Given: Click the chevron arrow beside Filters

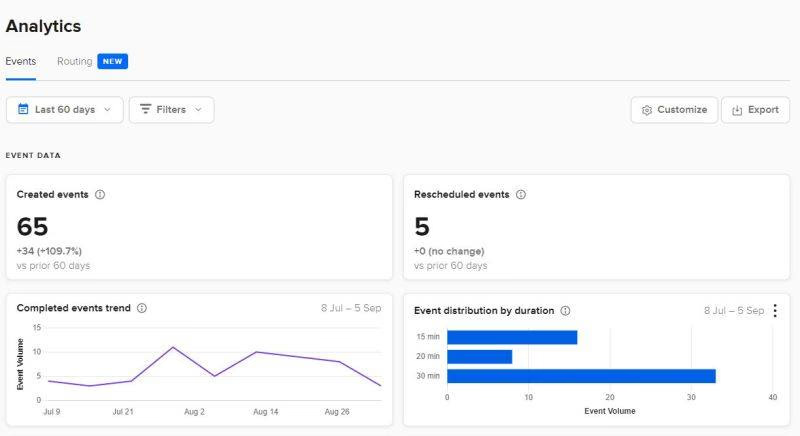Looking at the screenshot, I should 198,110.
